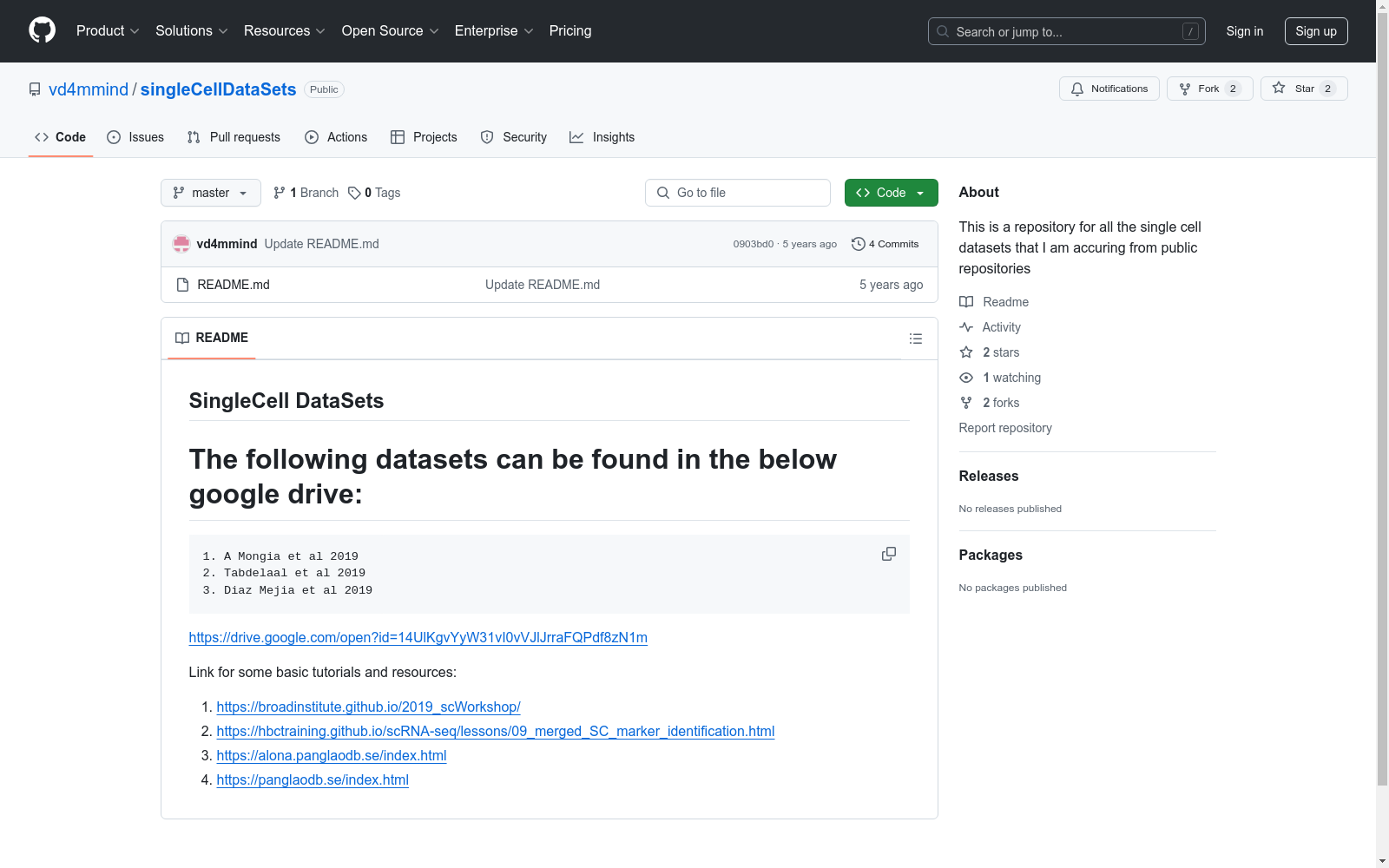Viewport: 1389px width, 868px height.
Task: Click the Sign up button
Action: point(1316,31)
